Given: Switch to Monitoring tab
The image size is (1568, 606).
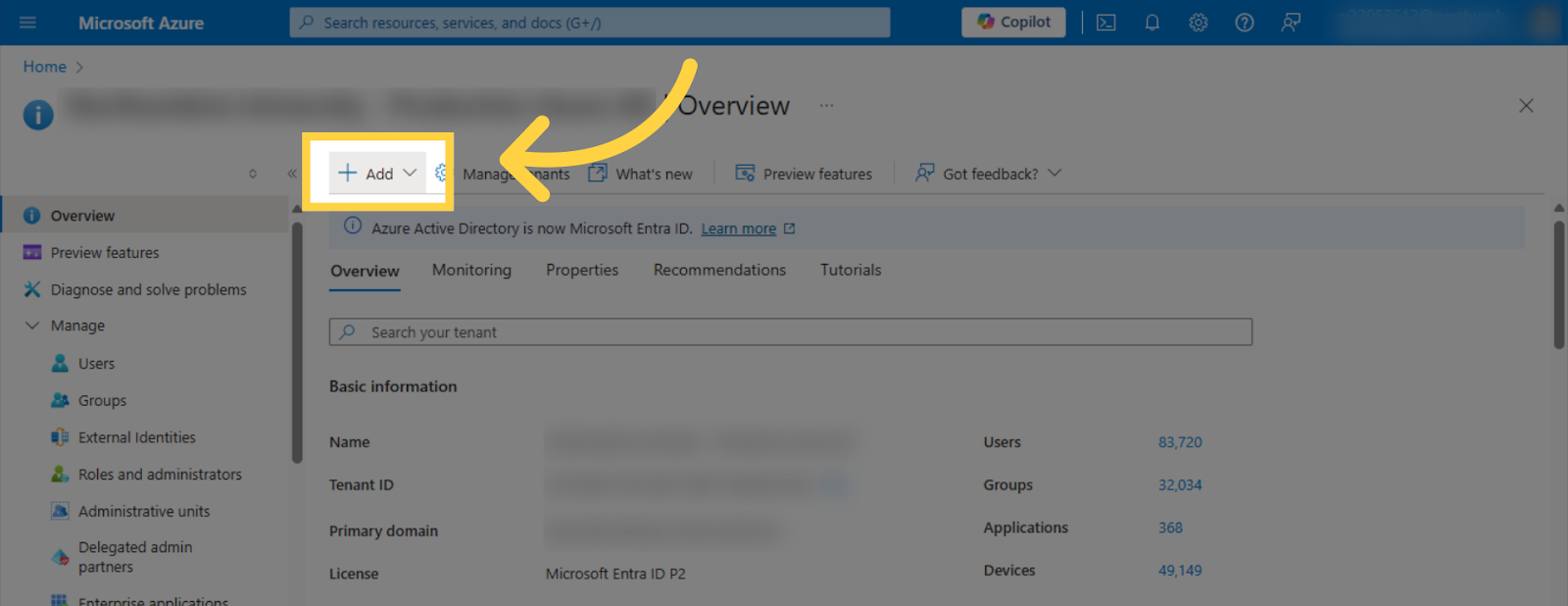Looking at the screenshot, I should tap(471, 270).
